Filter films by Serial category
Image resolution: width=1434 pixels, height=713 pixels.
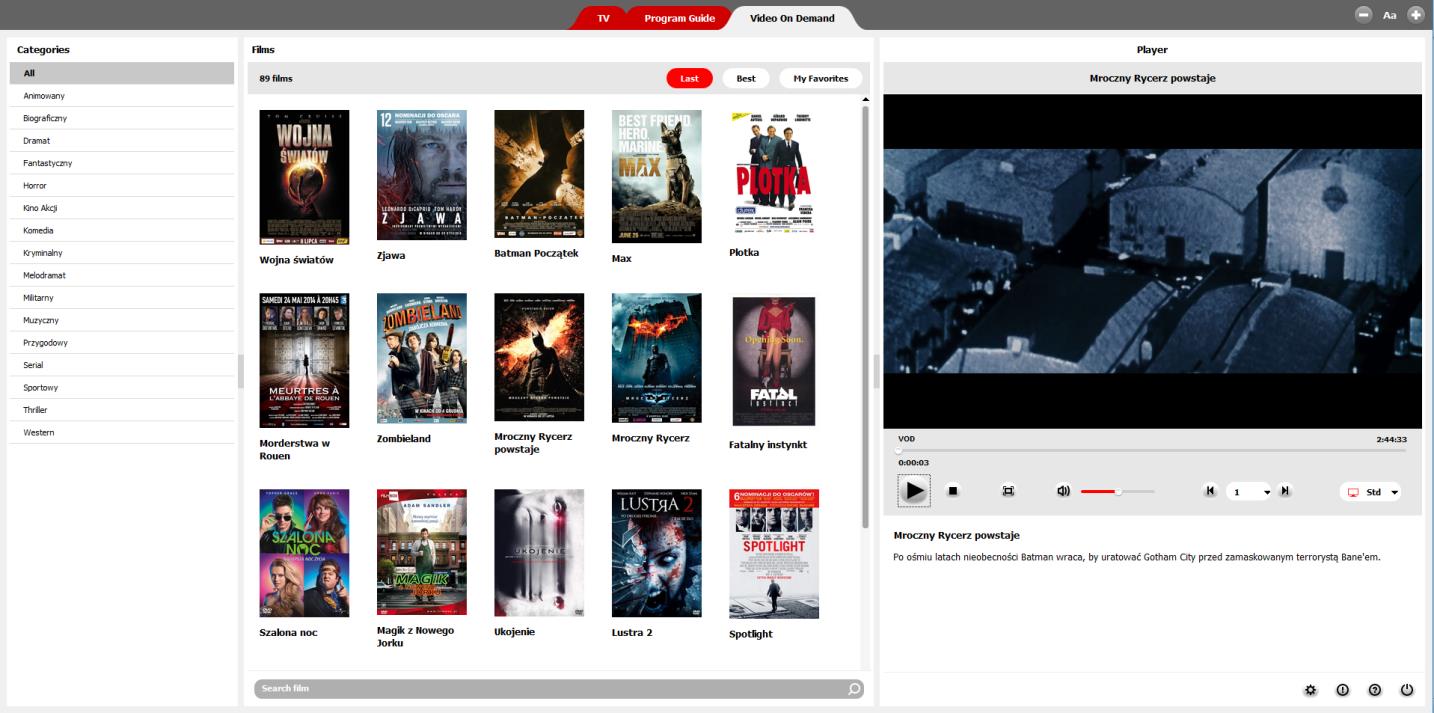pos(122,365)
